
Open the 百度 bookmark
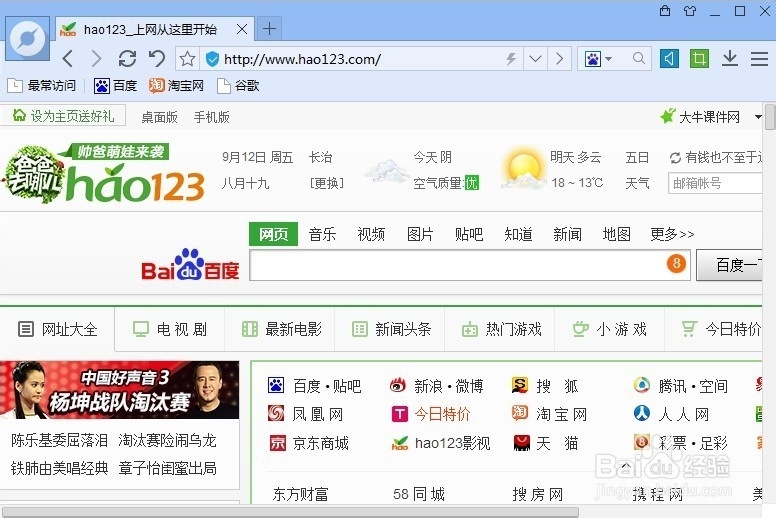click(x=115, y=86)
